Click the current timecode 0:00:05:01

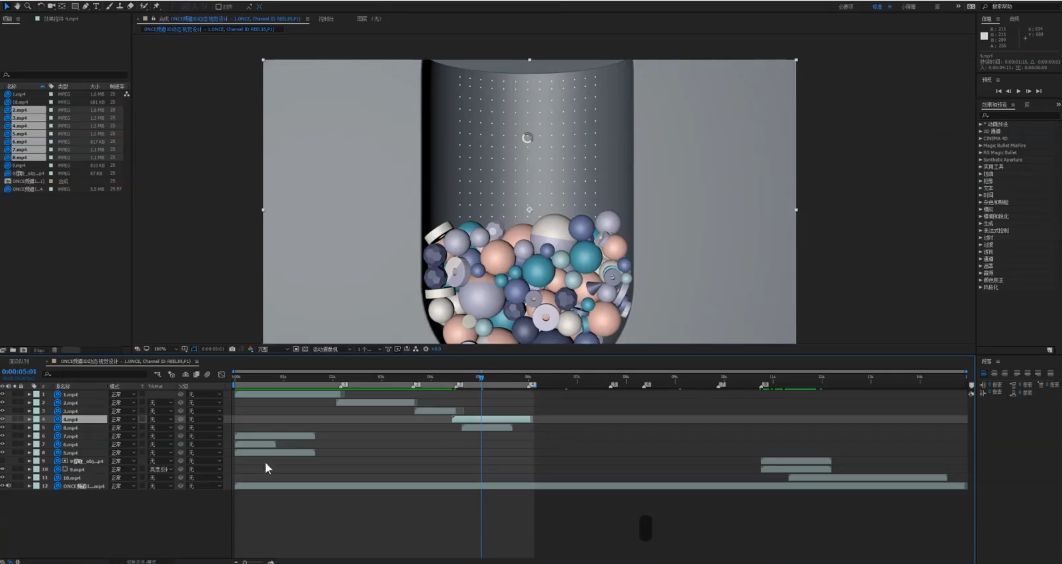(20, 372)
